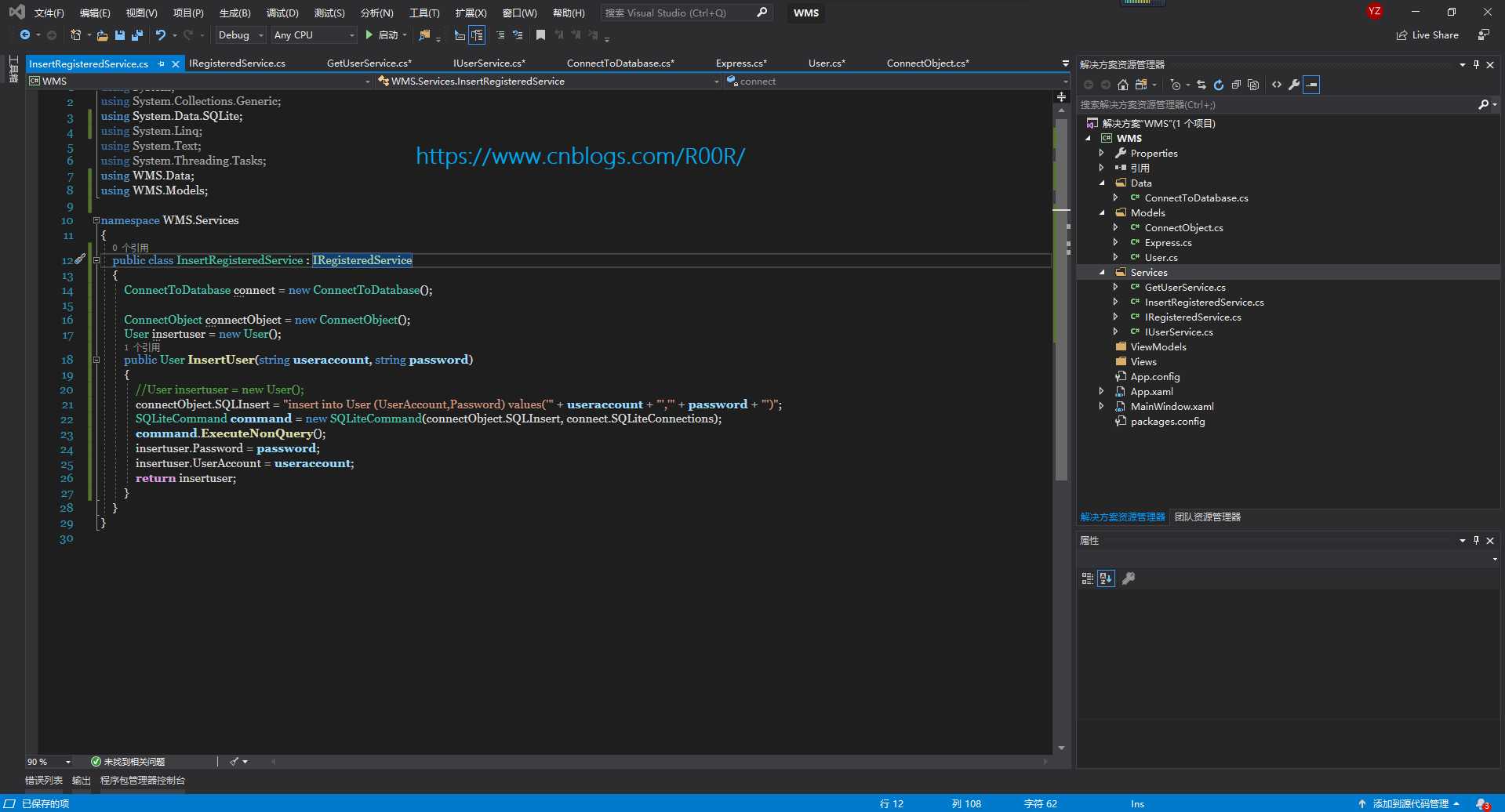1505x812 pixels.
Task: Click the 未找到相关问题 status indicator
Action: [x=128, y=762]
